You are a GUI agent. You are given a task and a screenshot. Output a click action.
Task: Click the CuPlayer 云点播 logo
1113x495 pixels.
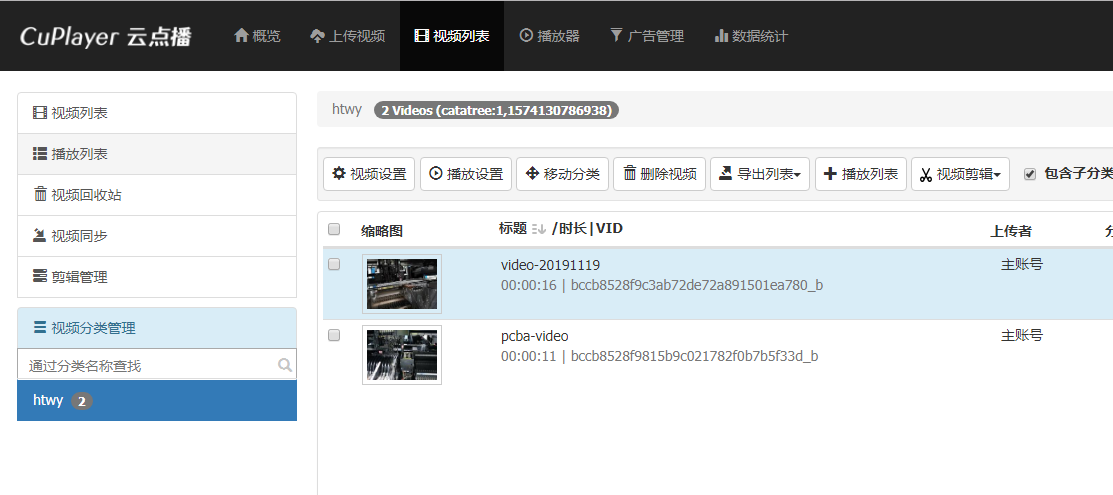click(x=106, y=36)
